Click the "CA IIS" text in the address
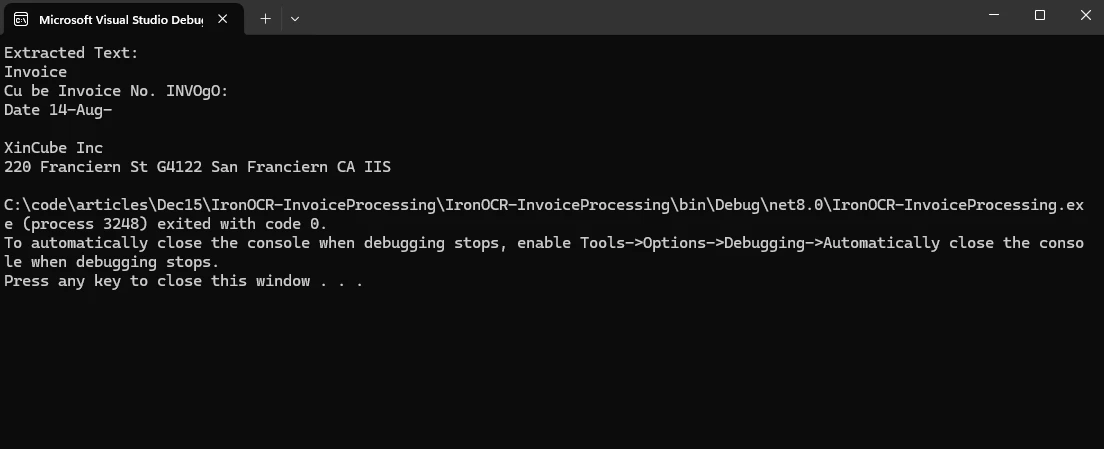Image resolution: width=1104 pixels, height=449 pixels. pos(363,167)
